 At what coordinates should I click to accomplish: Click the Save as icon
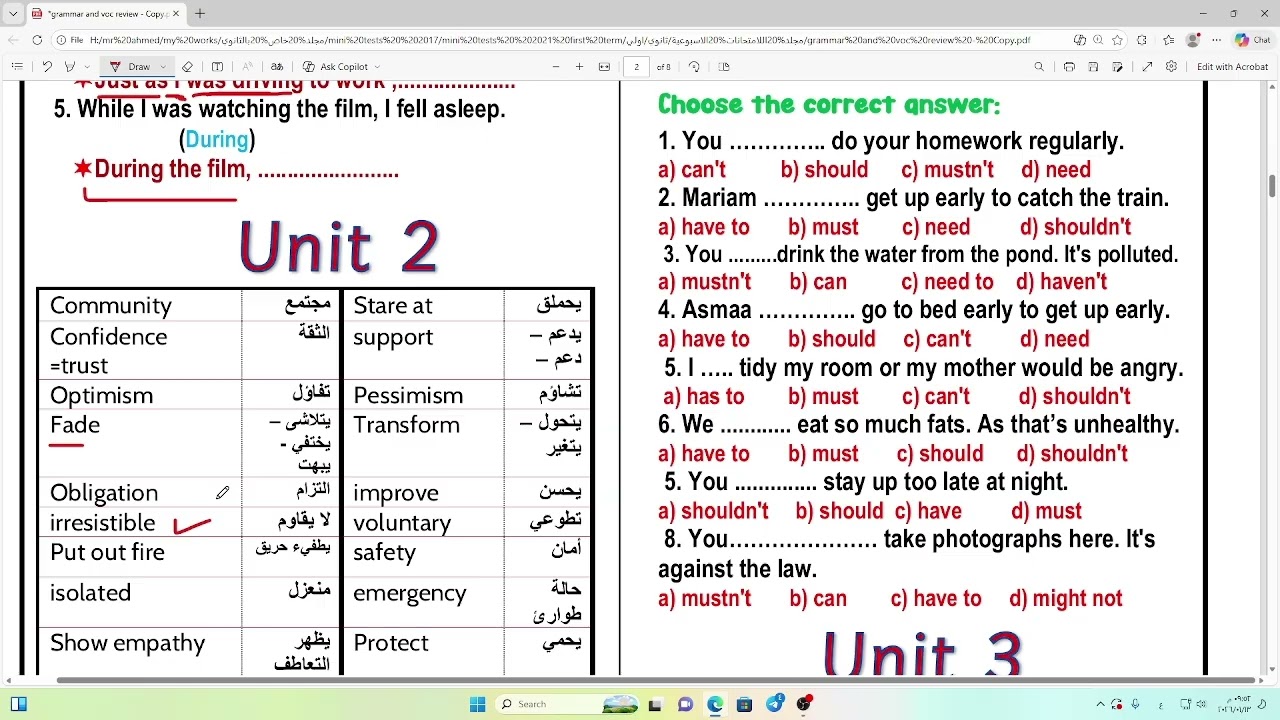tap(1117, 67)
